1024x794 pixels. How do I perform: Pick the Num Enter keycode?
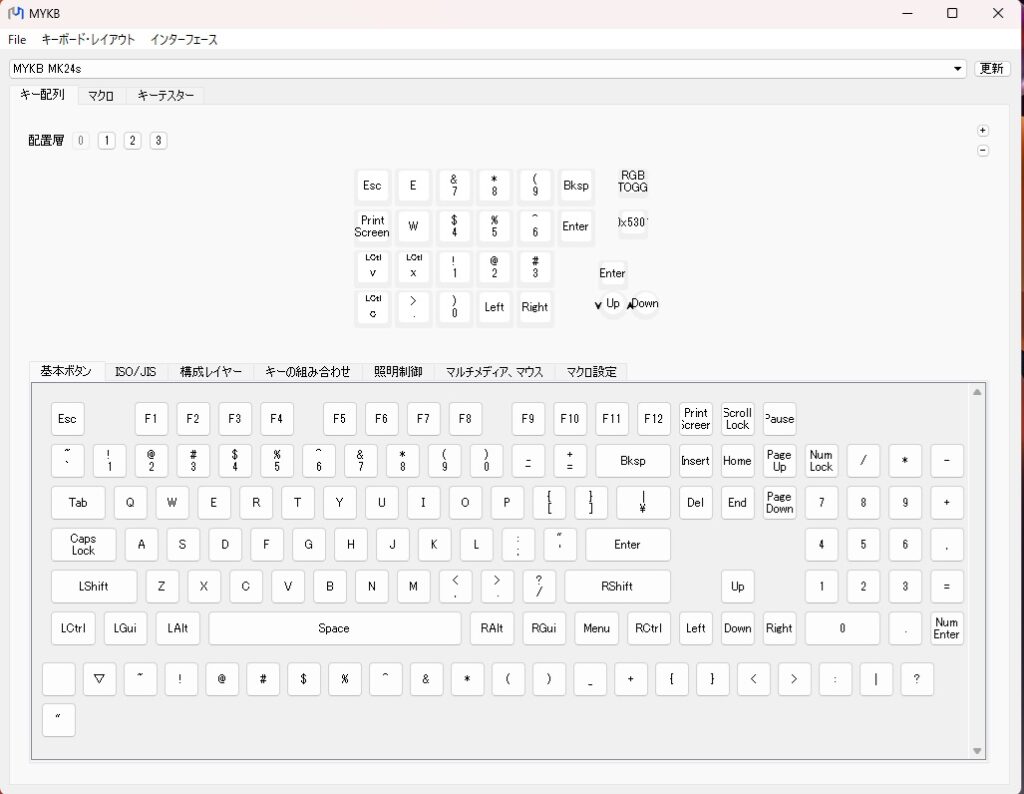coord(946,628)
